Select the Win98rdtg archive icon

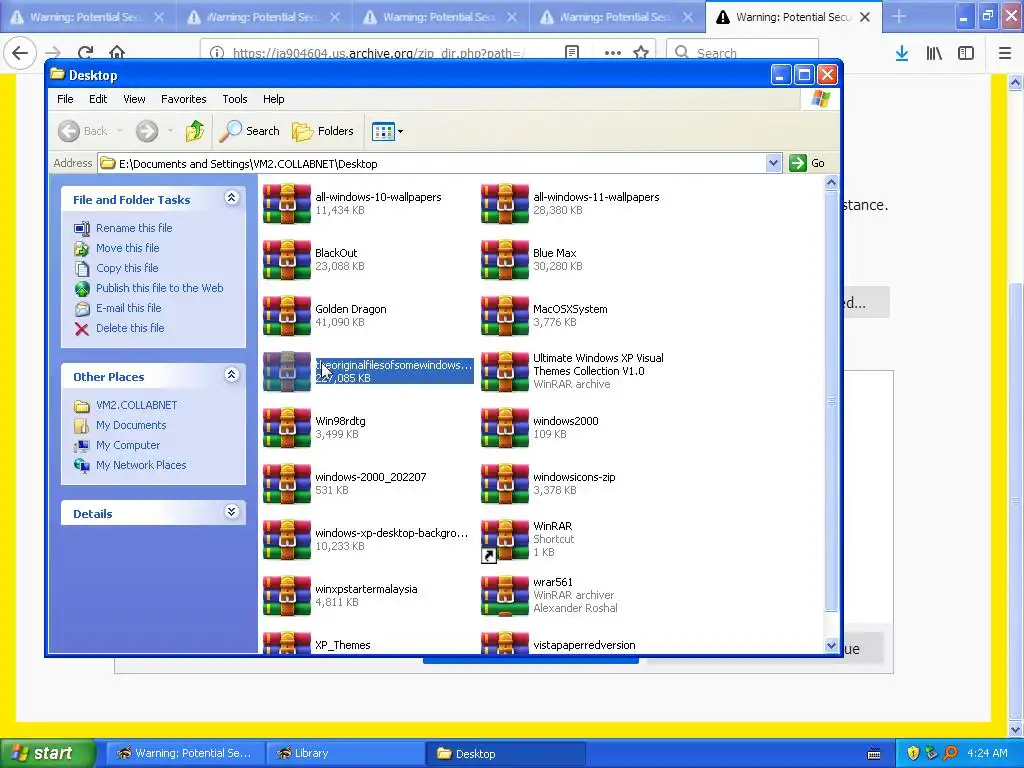click(x=287, y=428)
